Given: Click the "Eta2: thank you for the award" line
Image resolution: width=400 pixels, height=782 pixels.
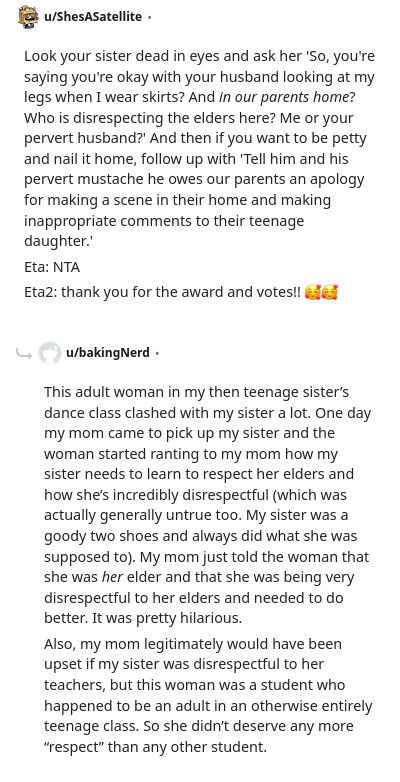Looking at the screenshot, I should click(x=181, y=292).
